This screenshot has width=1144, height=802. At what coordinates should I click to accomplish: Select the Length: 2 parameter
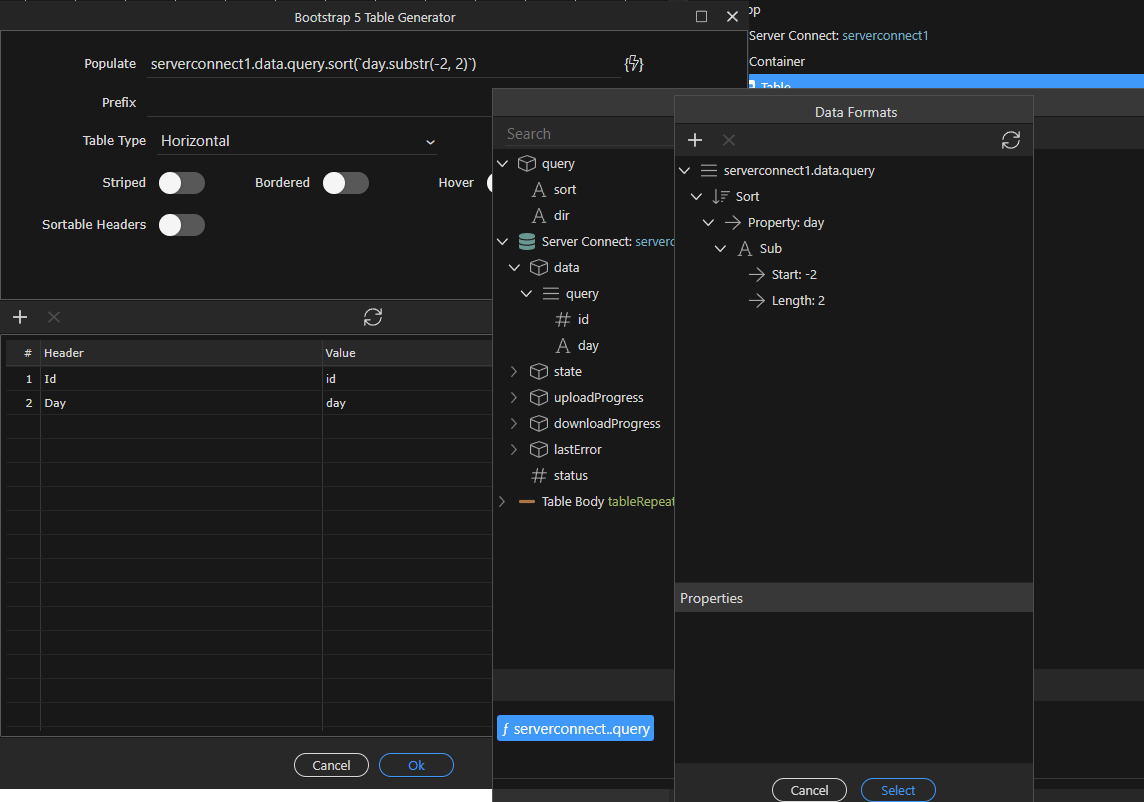coord(798,301)
